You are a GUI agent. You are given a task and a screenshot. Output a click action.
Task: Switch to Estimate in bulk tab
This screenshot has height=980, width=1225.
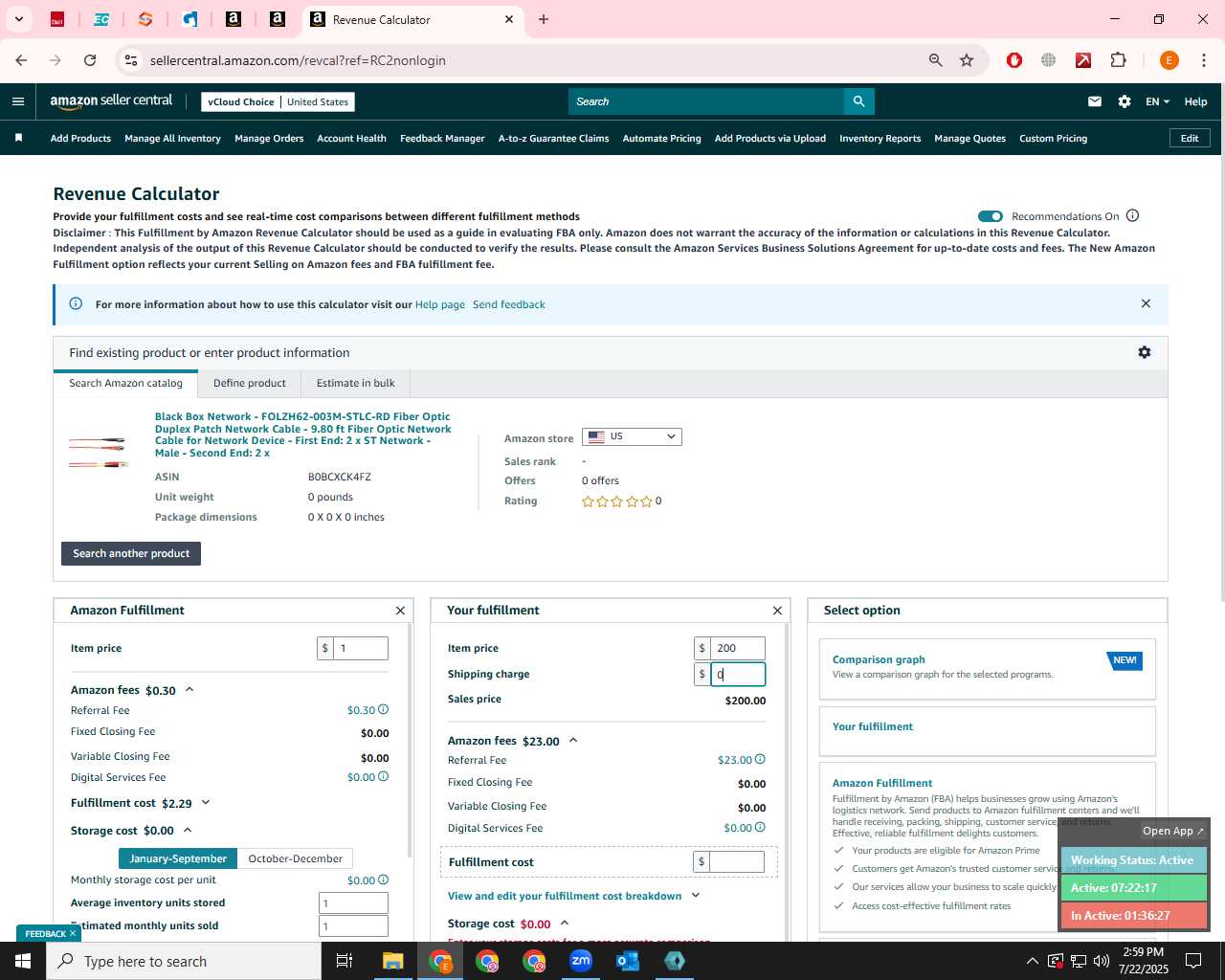pos(356,383)
